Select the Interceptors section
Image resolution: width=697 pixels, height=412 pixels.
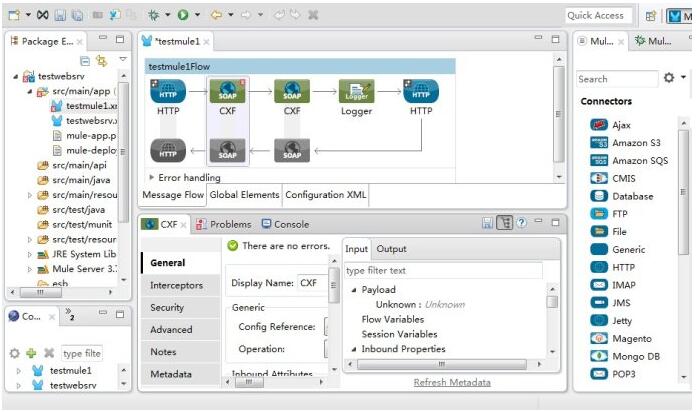click(x=176, y=286)
